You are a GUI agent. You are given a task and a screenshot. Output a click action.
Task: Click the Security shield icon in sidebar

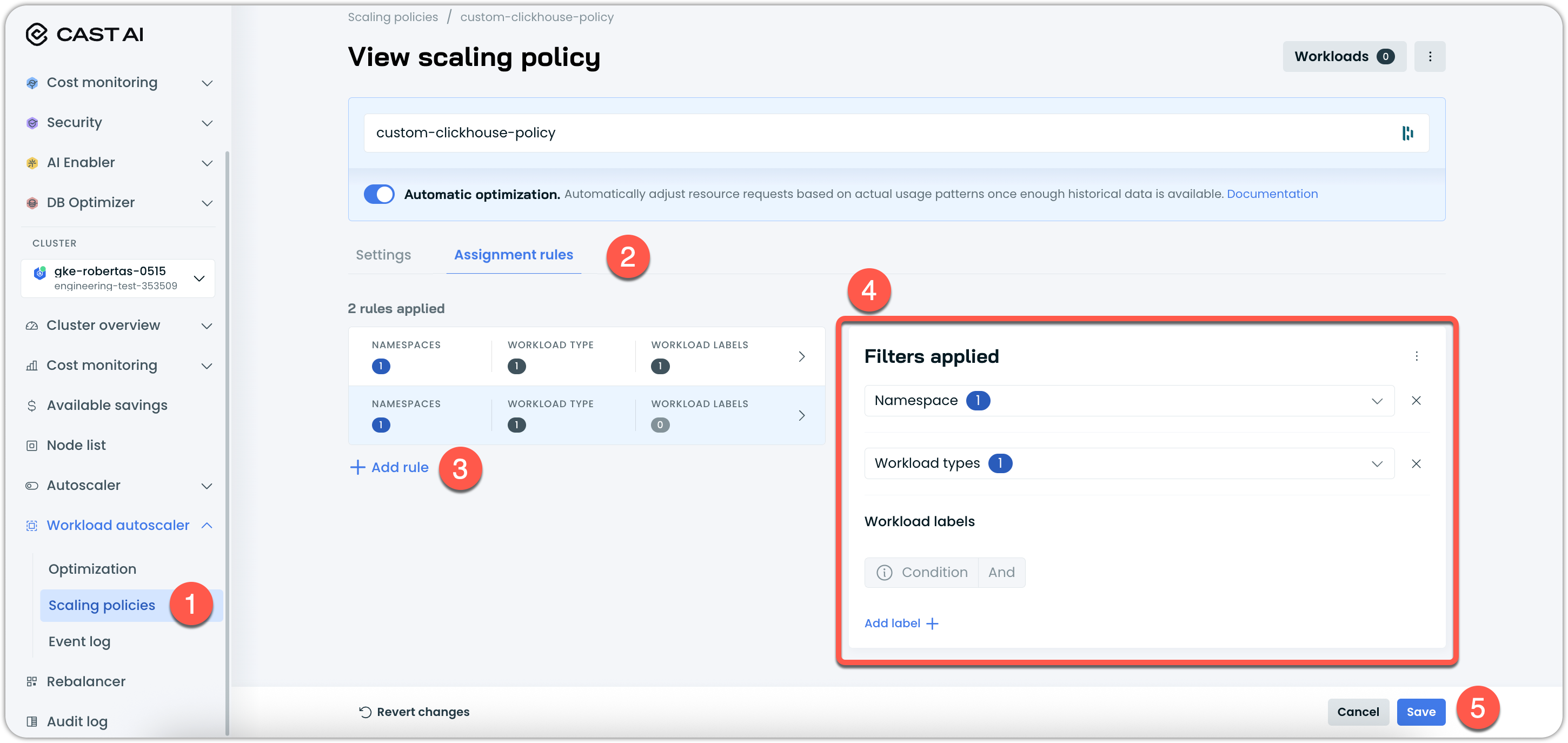click(x=32, y=123)
